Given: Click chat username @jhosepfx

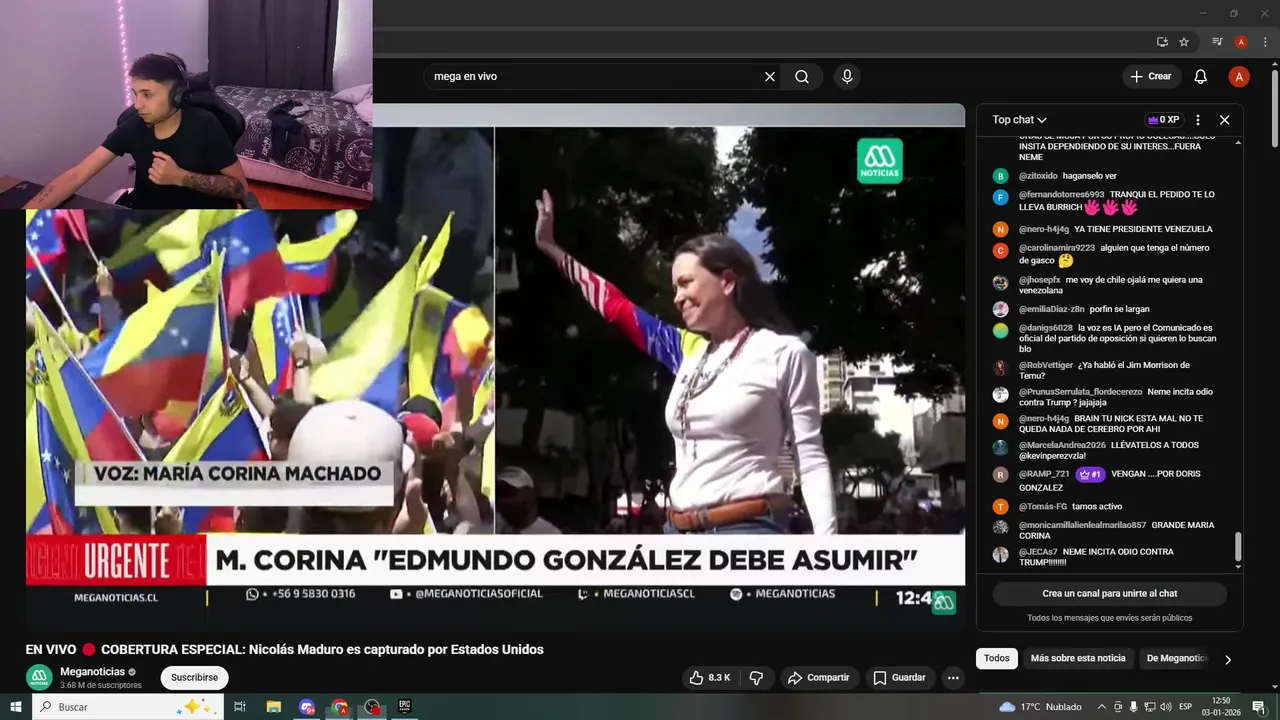Looking at the screenshot, I should tap(1040, 280).
